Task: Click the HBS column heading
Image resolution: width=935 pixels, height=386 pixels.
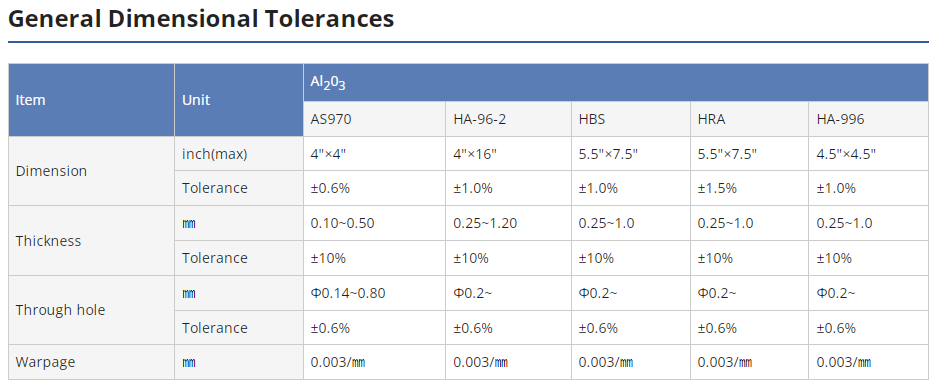Action: 631,119
